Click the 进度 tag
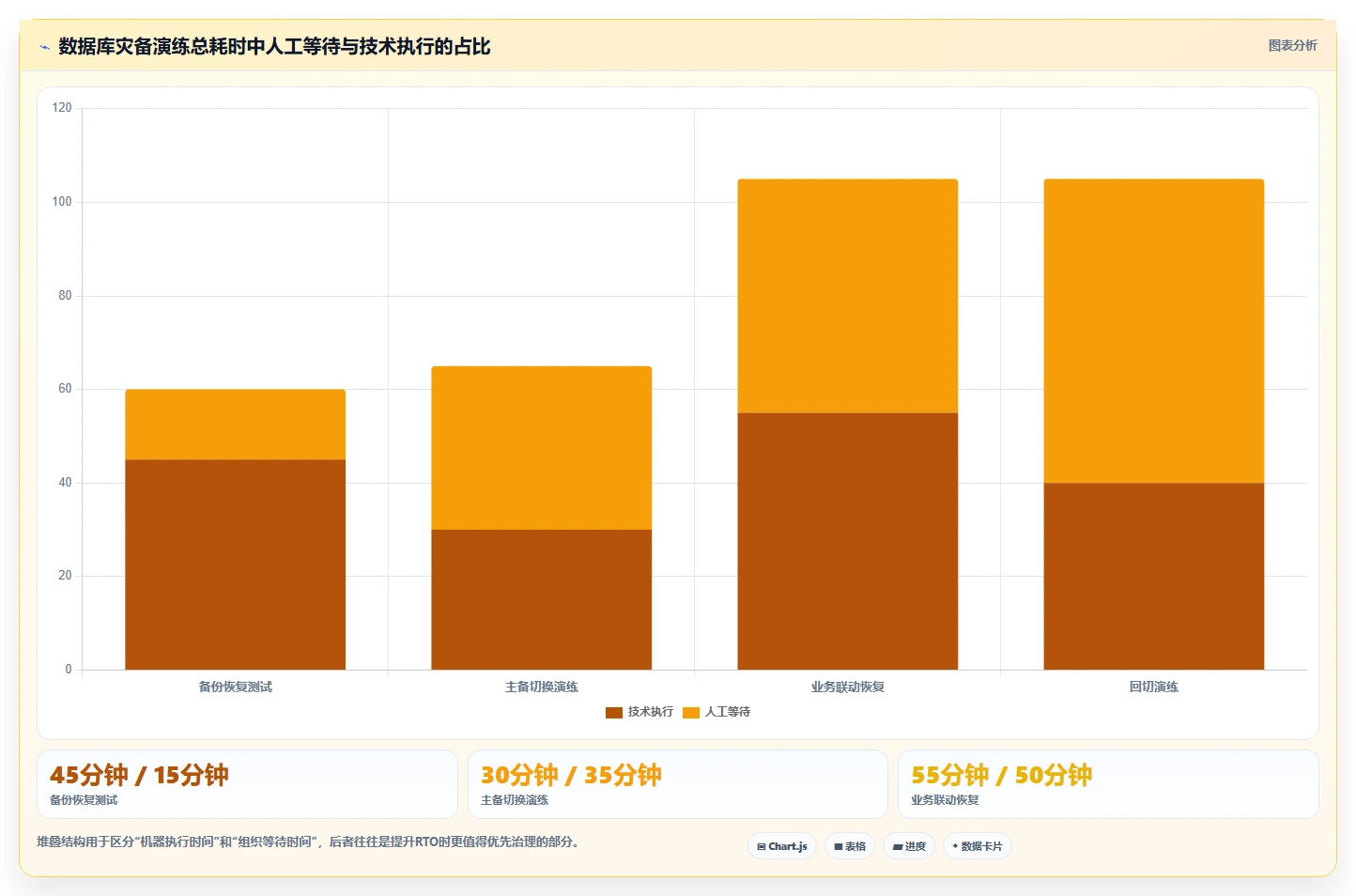Viewport: 1356px width, 896px height. [909, 846]
